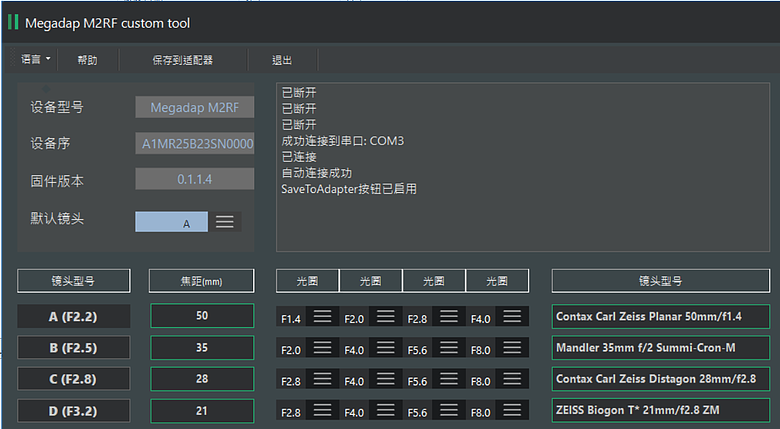Screen dimensions: 780x429
Task: Open F5.6 aperture list icon in row C
Action: 449,379
